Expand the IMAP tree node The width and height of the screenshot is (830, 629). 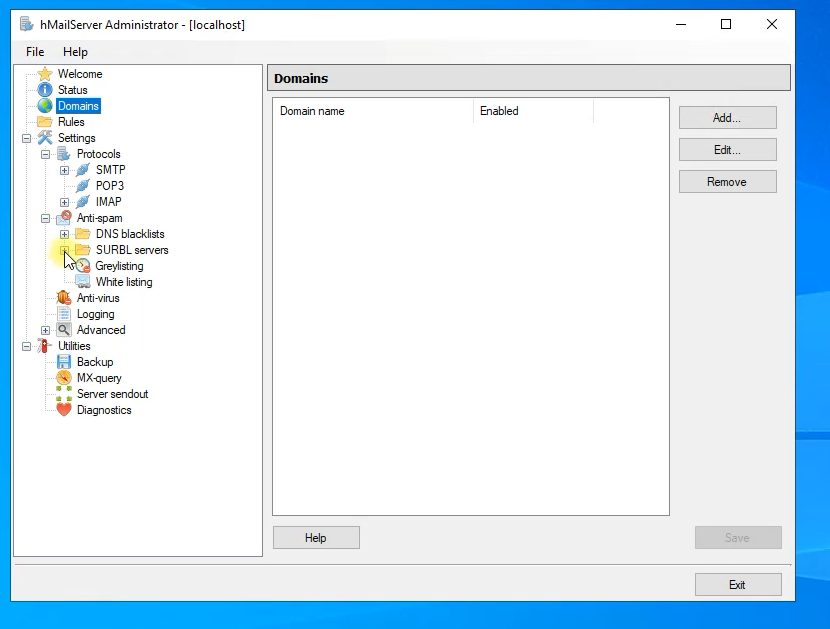(64, 202)
